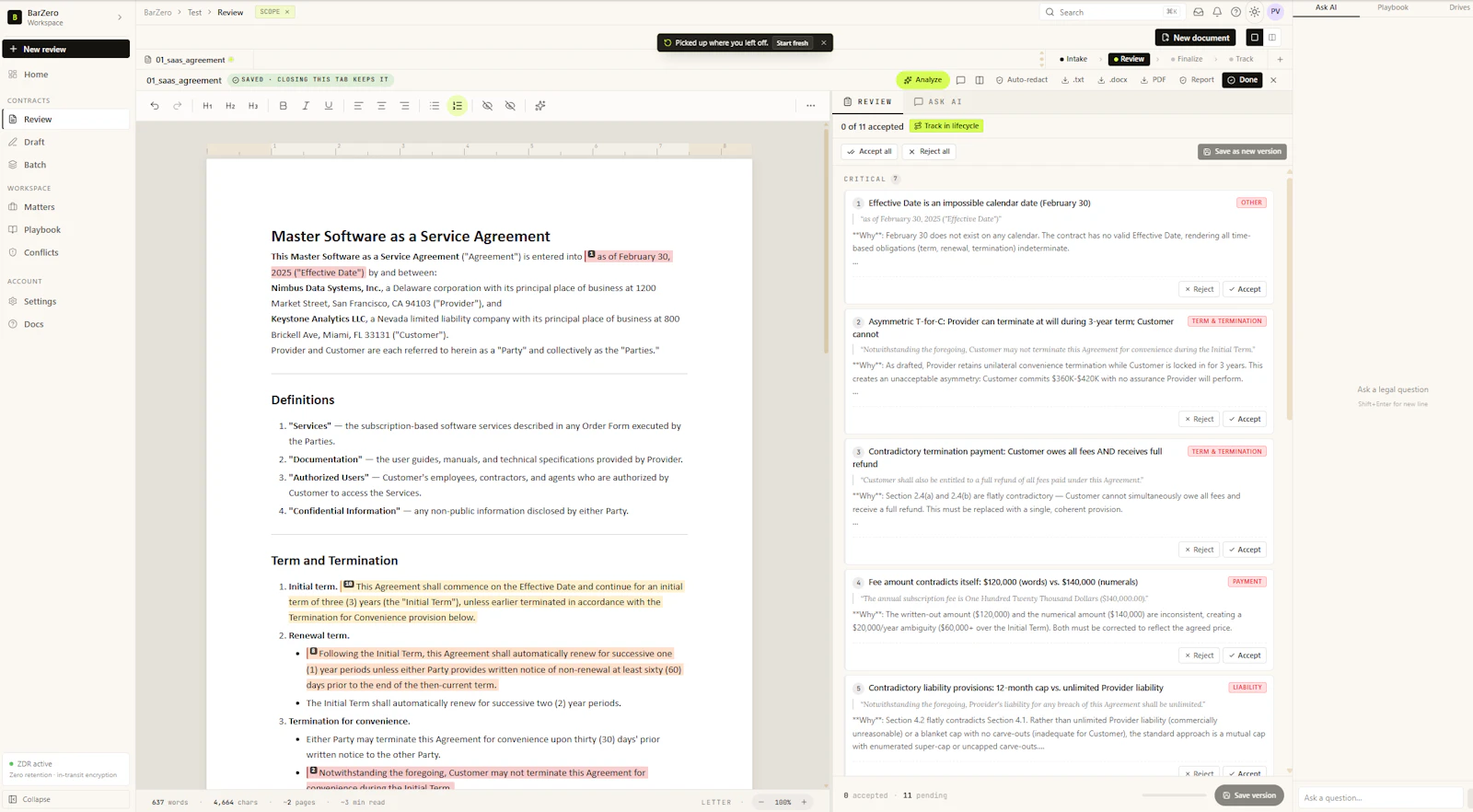The width and height of the screenshot is (1473, 812).
Task: Apply Heading 2 style
Action: (230, 106)
